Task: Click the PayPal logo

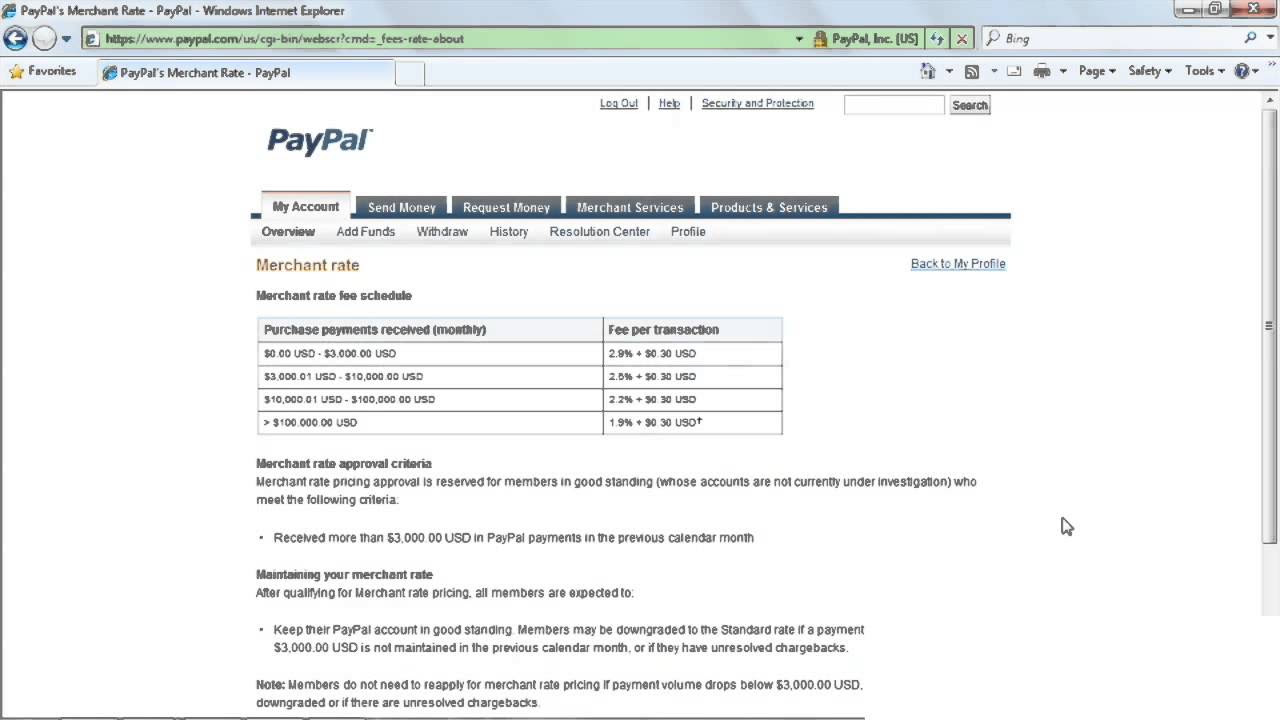Action: (x=320, y=141)
